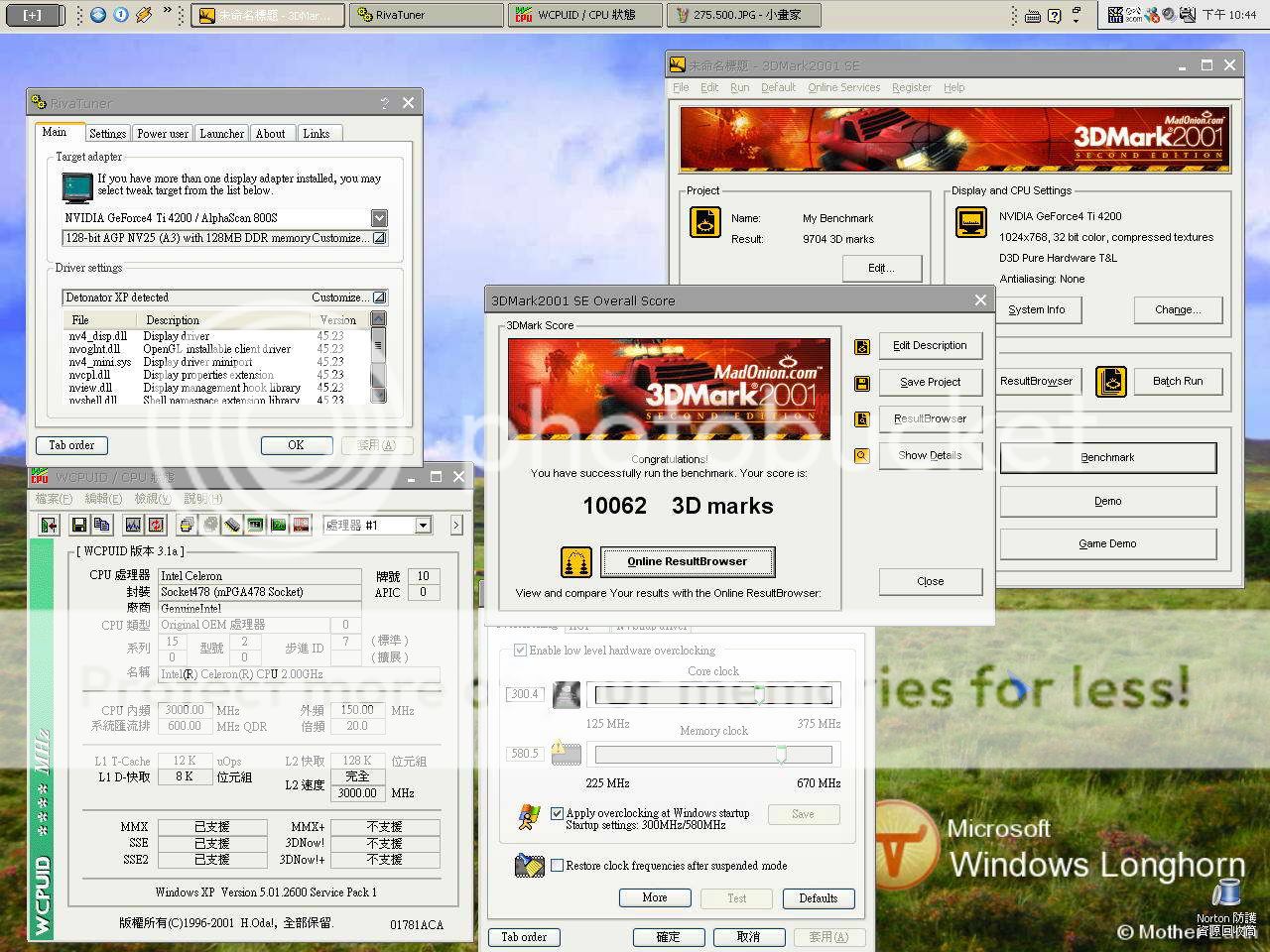The image size is (1270, 952).
Task: Click the Memory clock slider handle
Action: [x=781, y=755]
